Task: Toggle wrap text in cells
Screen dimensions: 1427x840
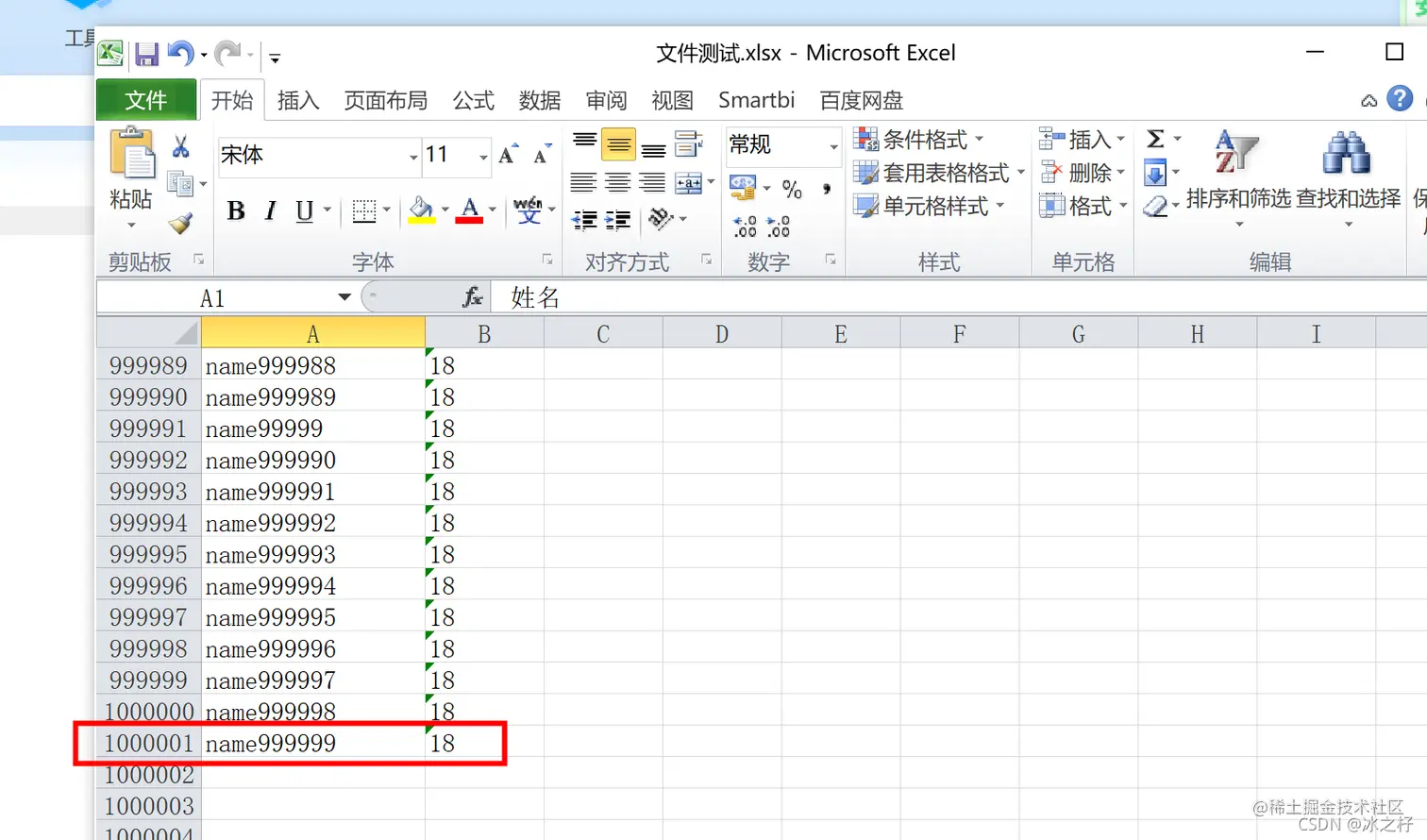Action: (x=689, y=144)
